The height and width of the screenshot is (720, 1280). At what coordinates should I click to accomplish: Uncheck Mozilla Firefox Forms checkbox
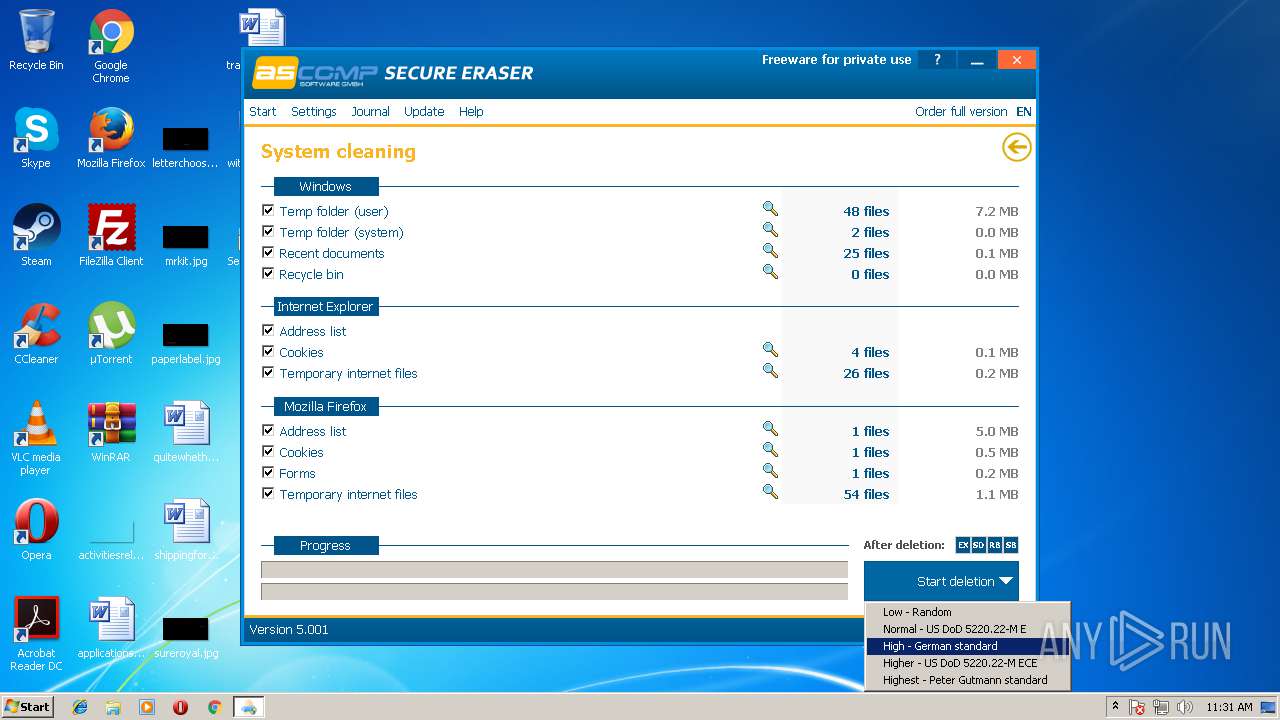click(268, 473)
